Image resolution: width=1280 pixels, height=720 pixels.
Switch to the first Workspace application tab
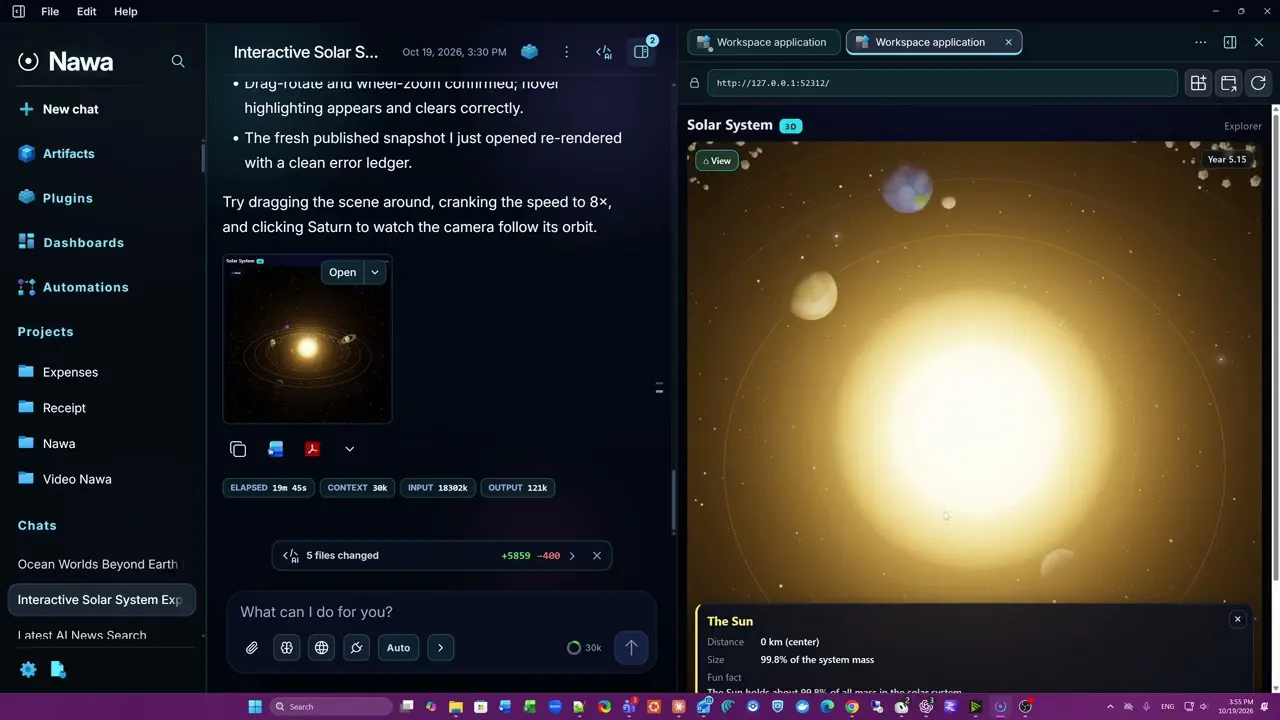tap(762, 42)
